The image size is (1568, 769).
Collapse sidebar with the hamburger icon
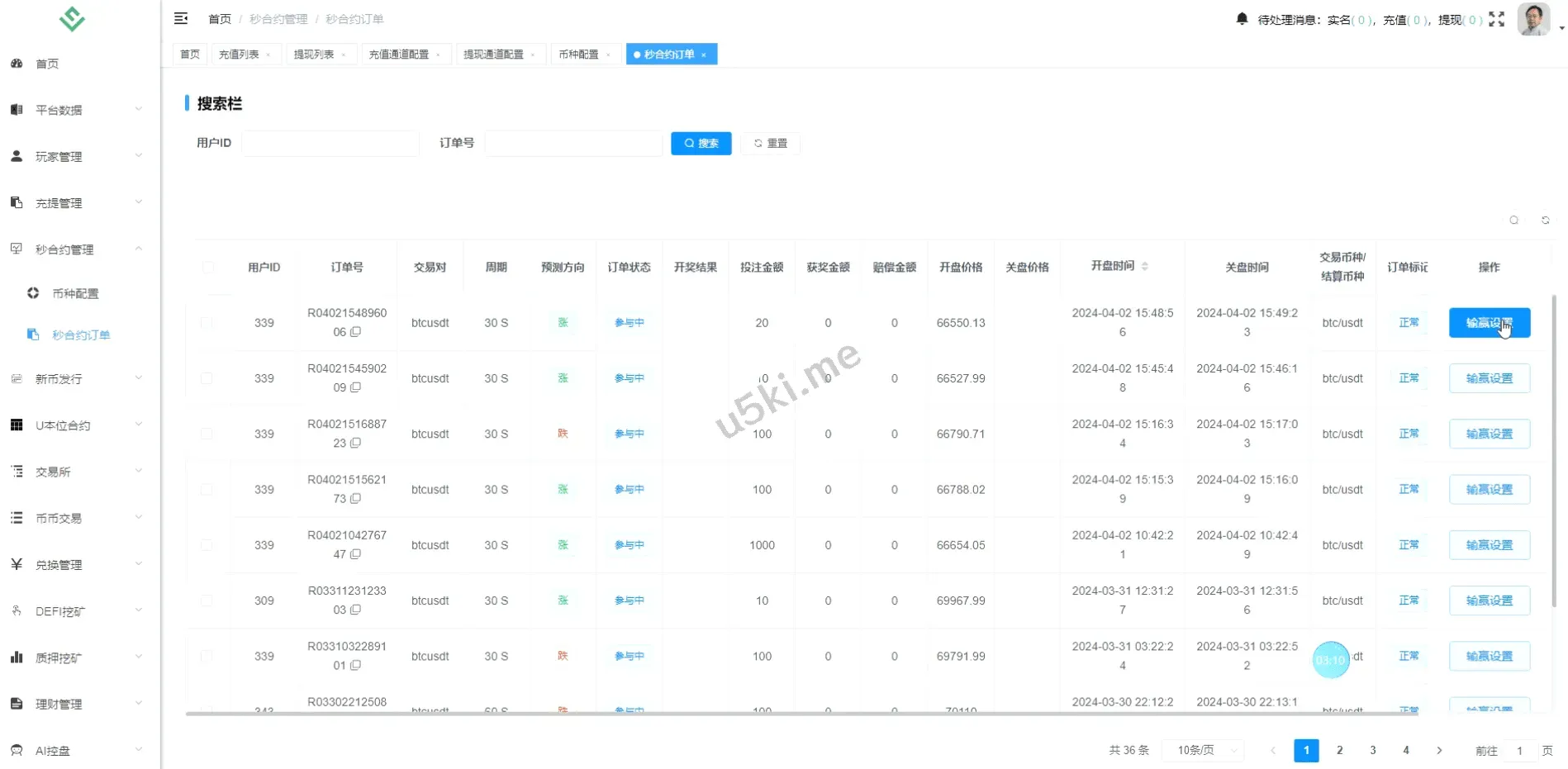point(181,18)
